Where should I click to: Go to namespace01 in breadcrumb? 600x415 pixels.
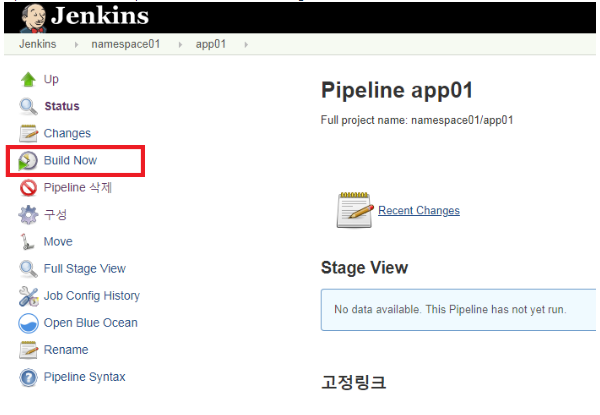click(126, 44)
